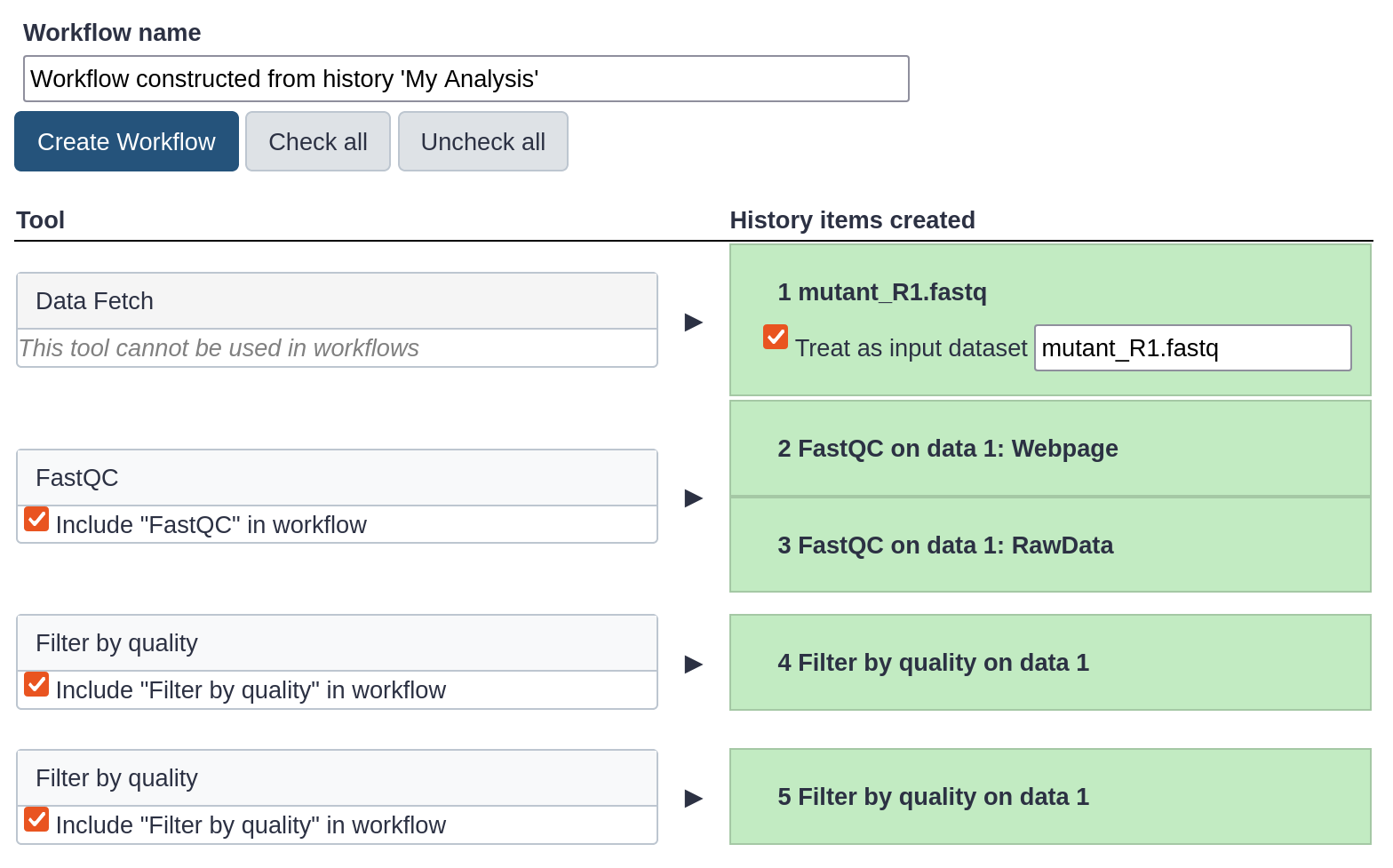Select history item 3 FastQC RawData
1393x868 pixels.
(x=944, y=545)
